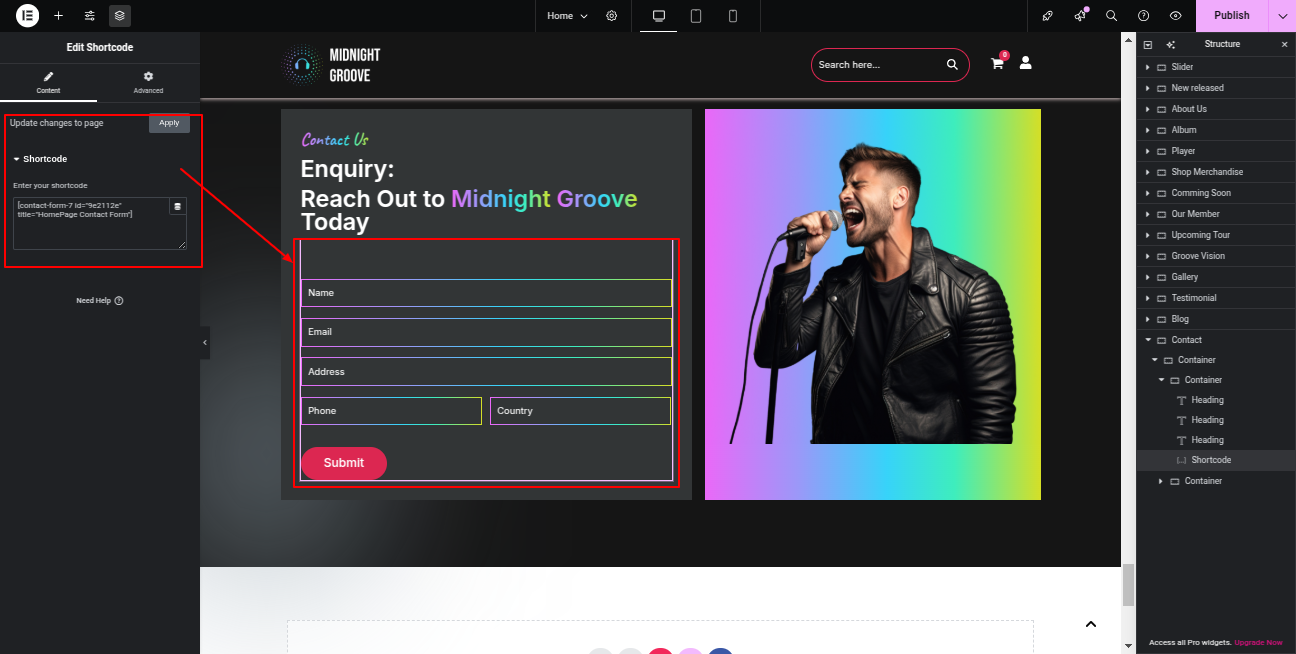
Task: Click the Need Help question icon
Action: 119,300
